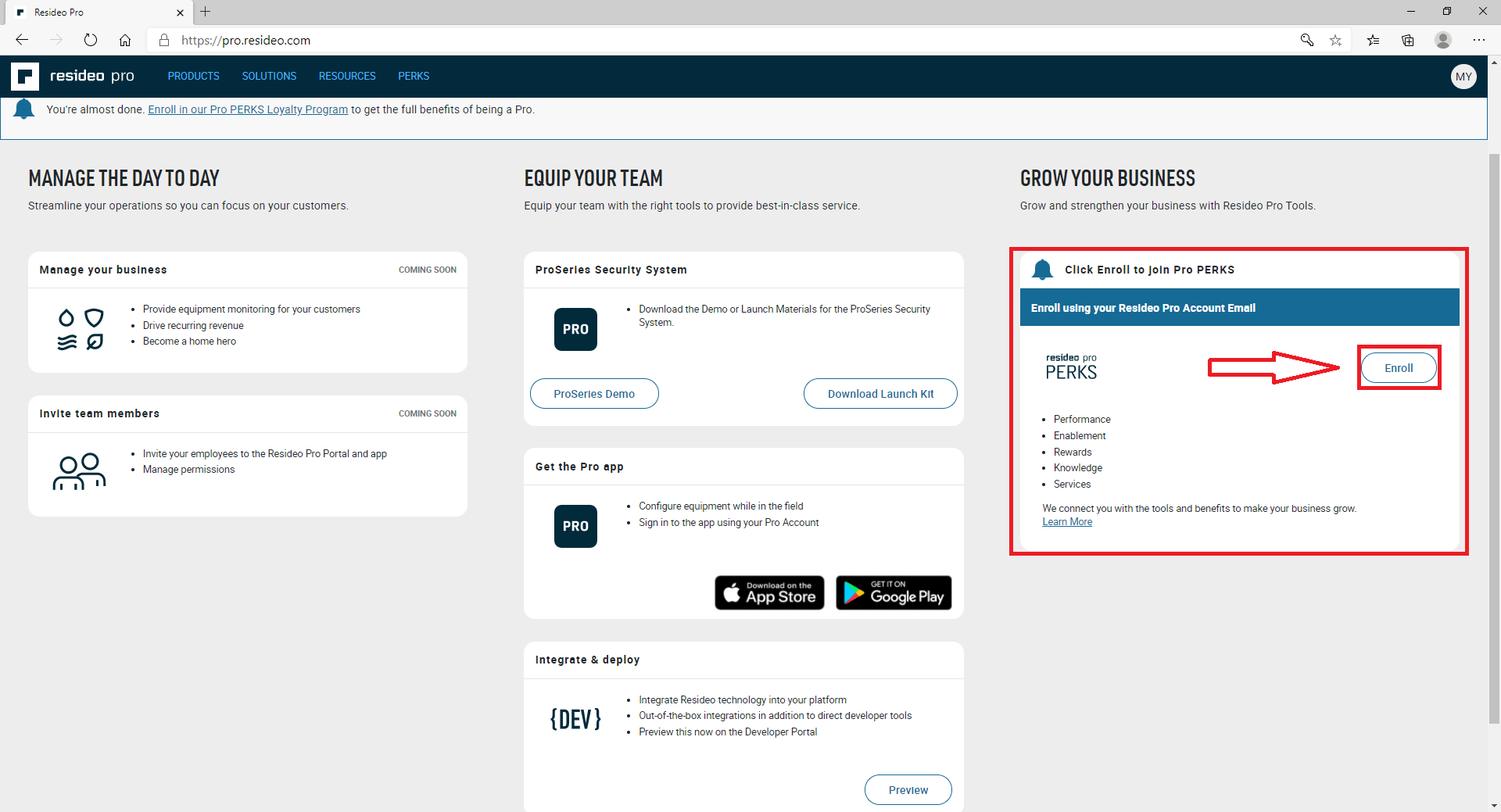Click the Enablement bullet item
This screenshot has height=812, width=1501.
[1080, 436]
